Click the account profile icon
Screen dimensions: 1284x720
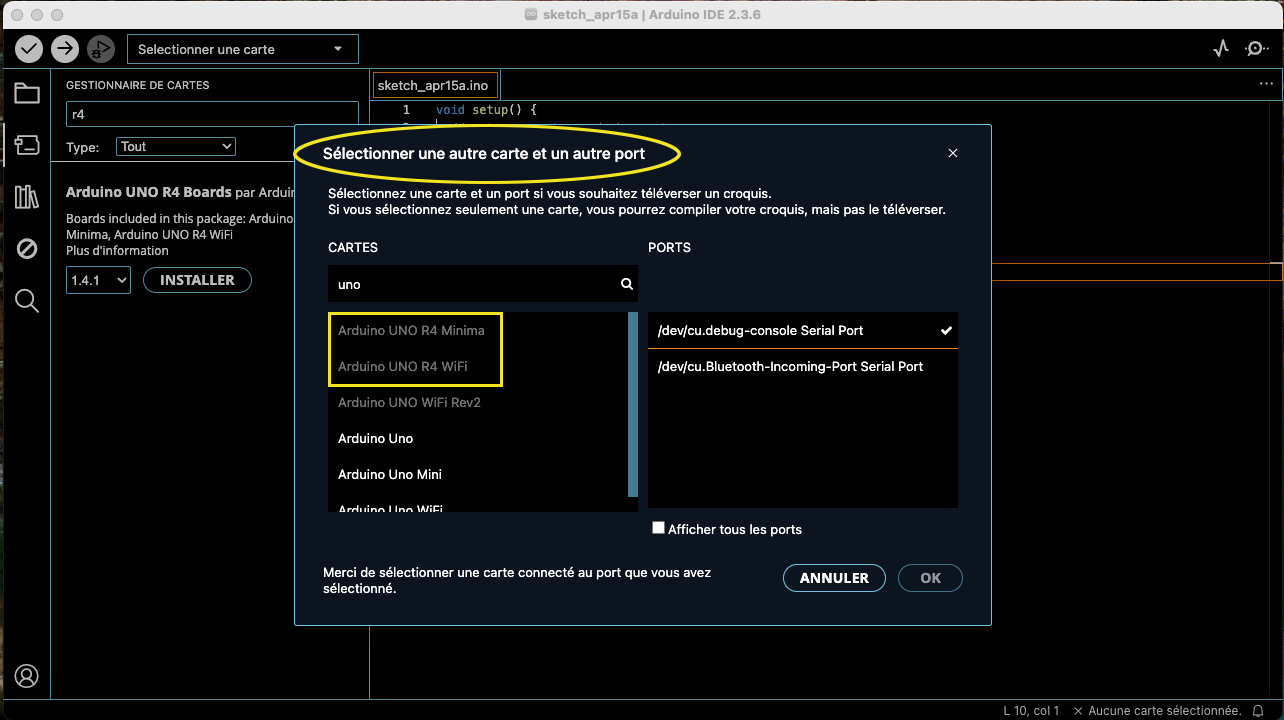(27, 676)
